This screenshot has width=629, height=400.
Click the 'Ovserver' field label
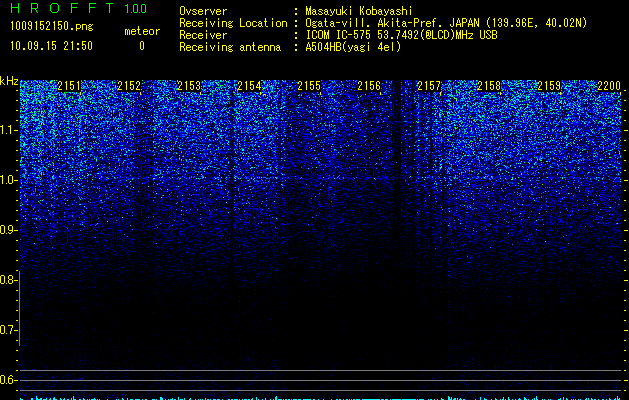[203, 11]
